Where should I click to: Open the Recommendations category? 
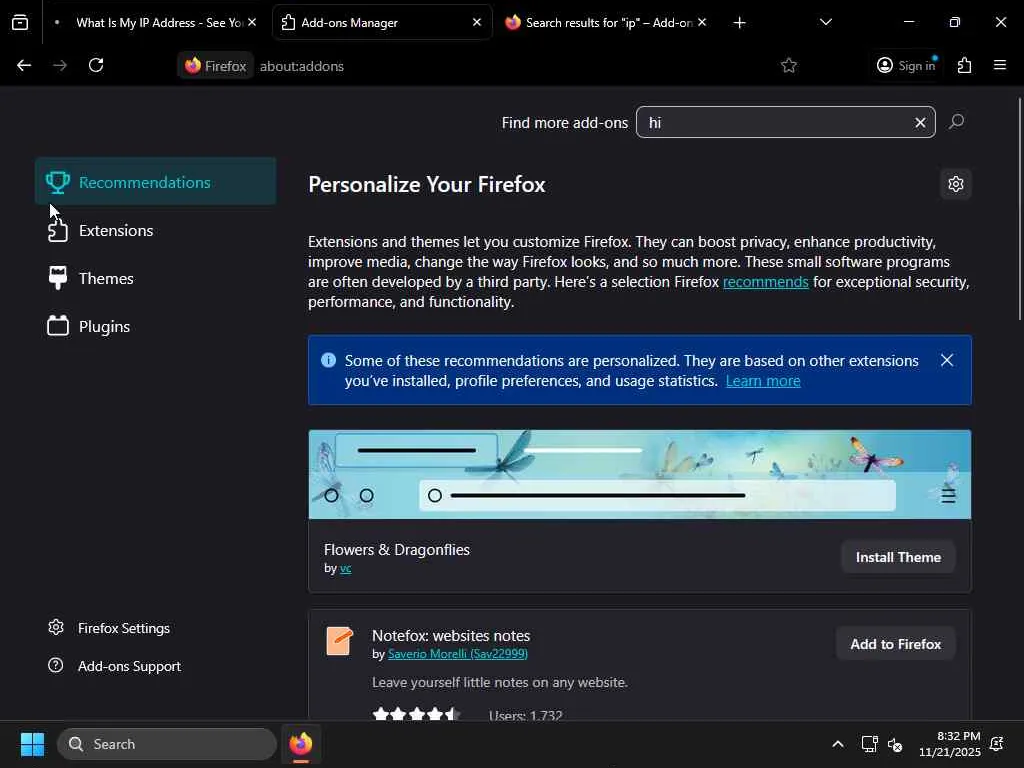point(155,182)
